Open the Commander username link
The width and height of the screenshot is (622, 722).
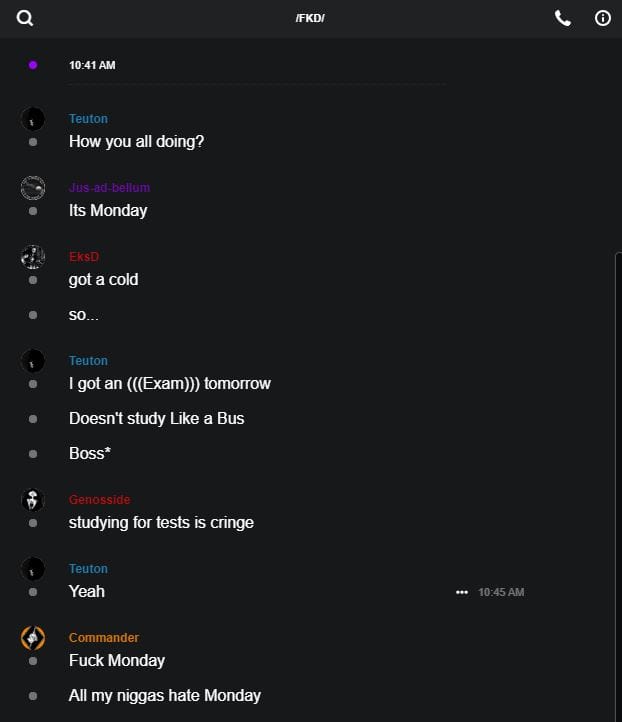[104, 638]
